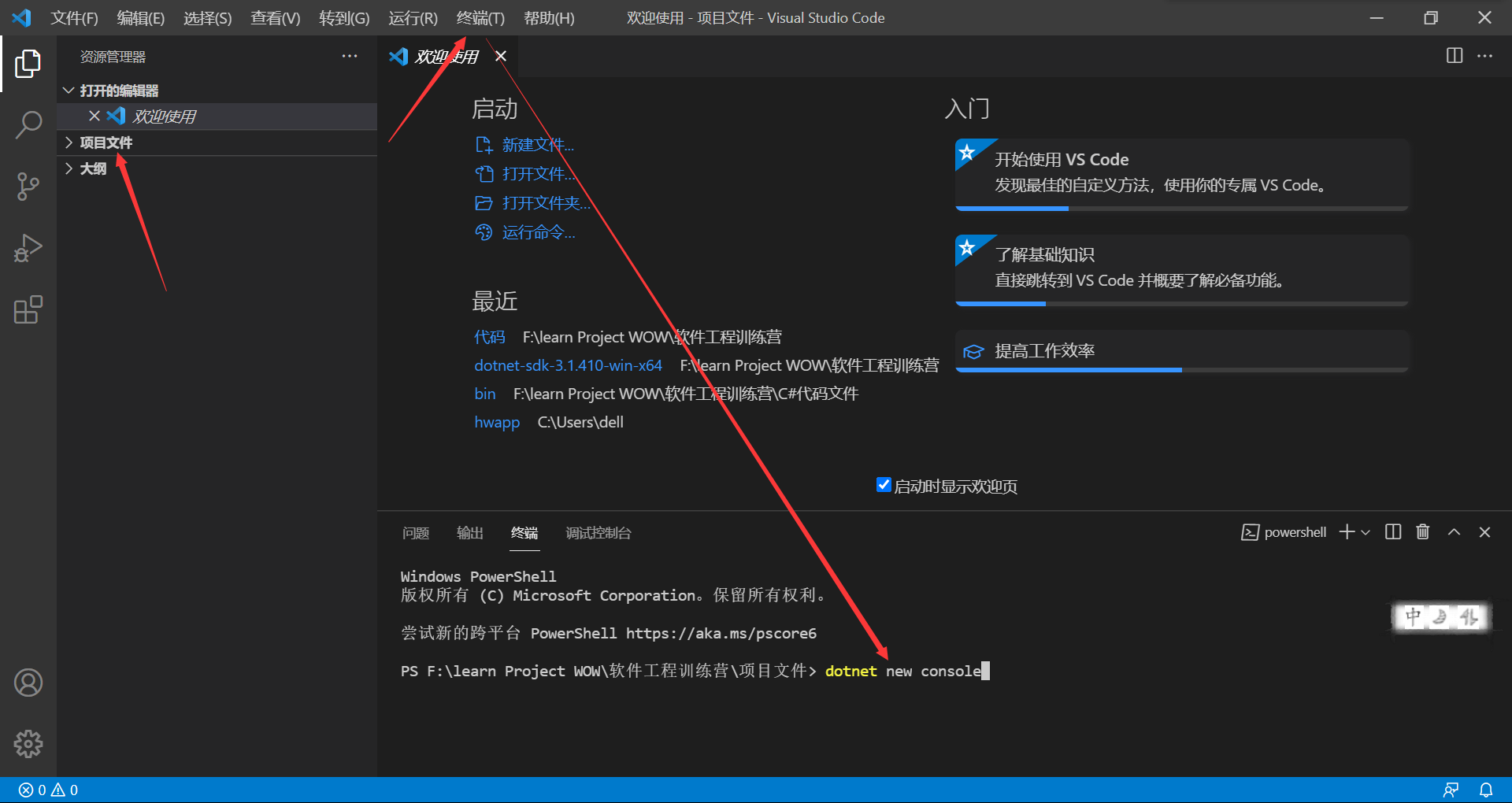Open 开始使用 VS Code walkthrough card
The image size is (1512, 803).
(x=1181, y=174)
